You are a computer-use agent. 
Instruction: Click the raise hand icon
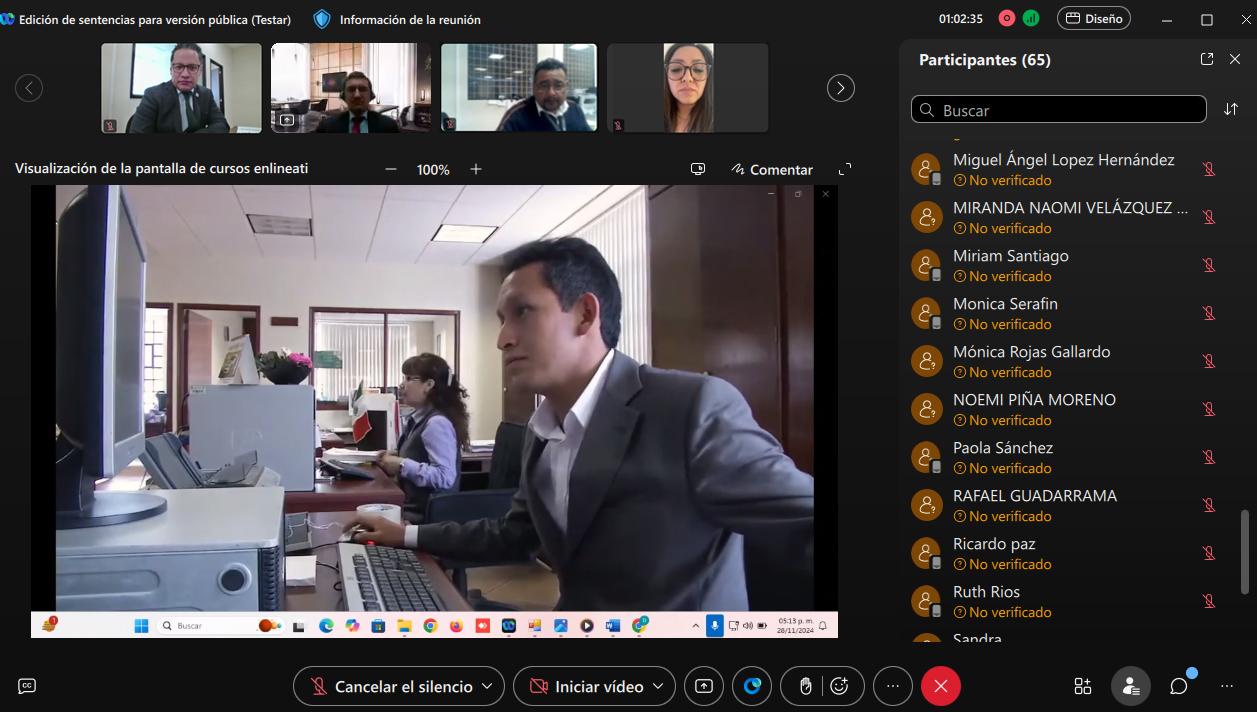point(805,686)
